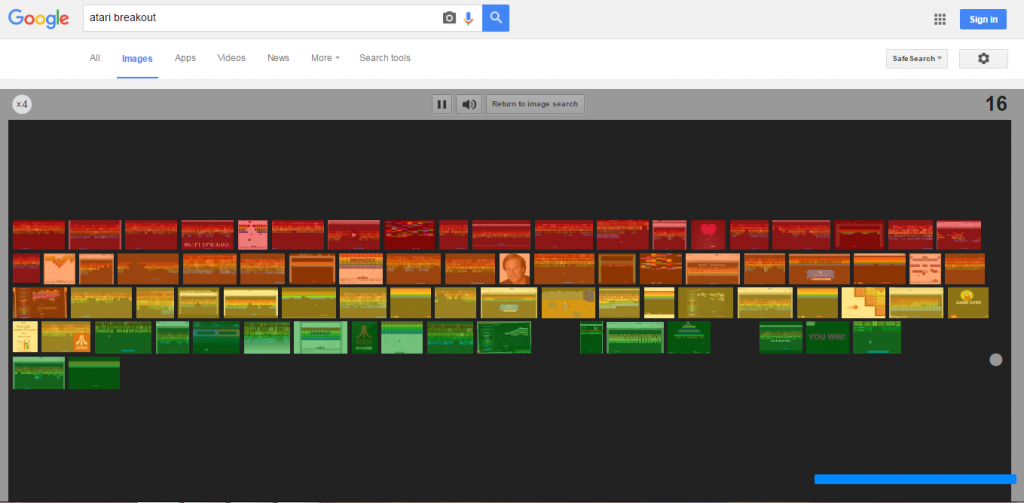Click the yellow orange-squares brick
Image resolution: width=1024 pixels, height=503 pixels.
click(x=863, y=302)
